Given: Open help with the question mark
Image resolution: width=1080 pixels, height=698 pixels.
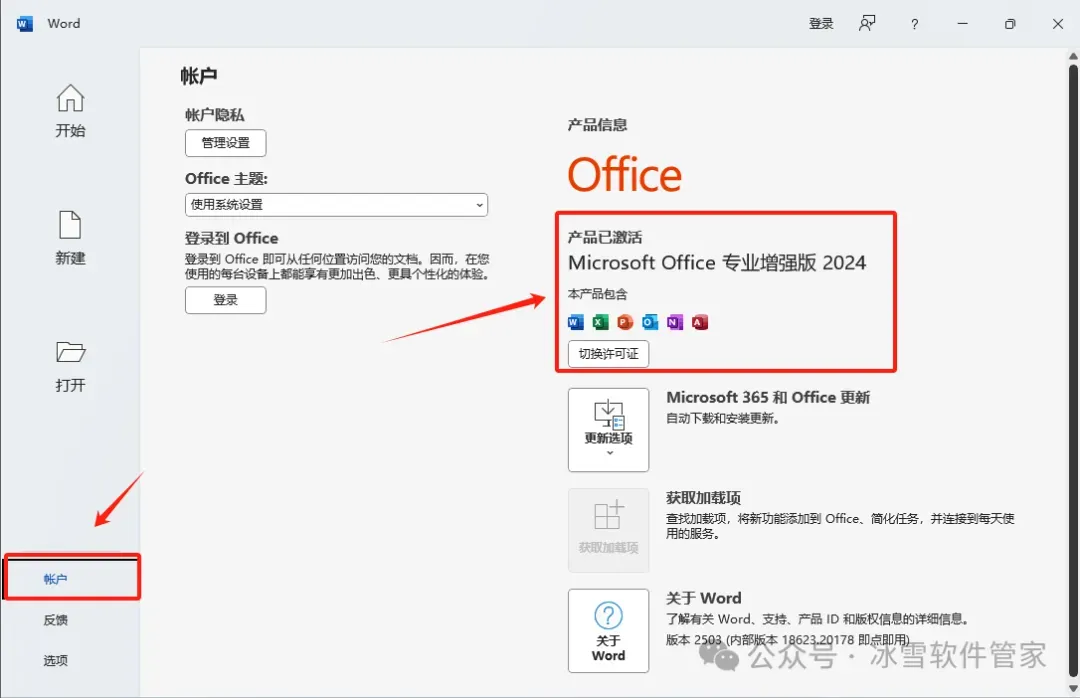Looking at the screenshot, I should (x=914, y=24).
